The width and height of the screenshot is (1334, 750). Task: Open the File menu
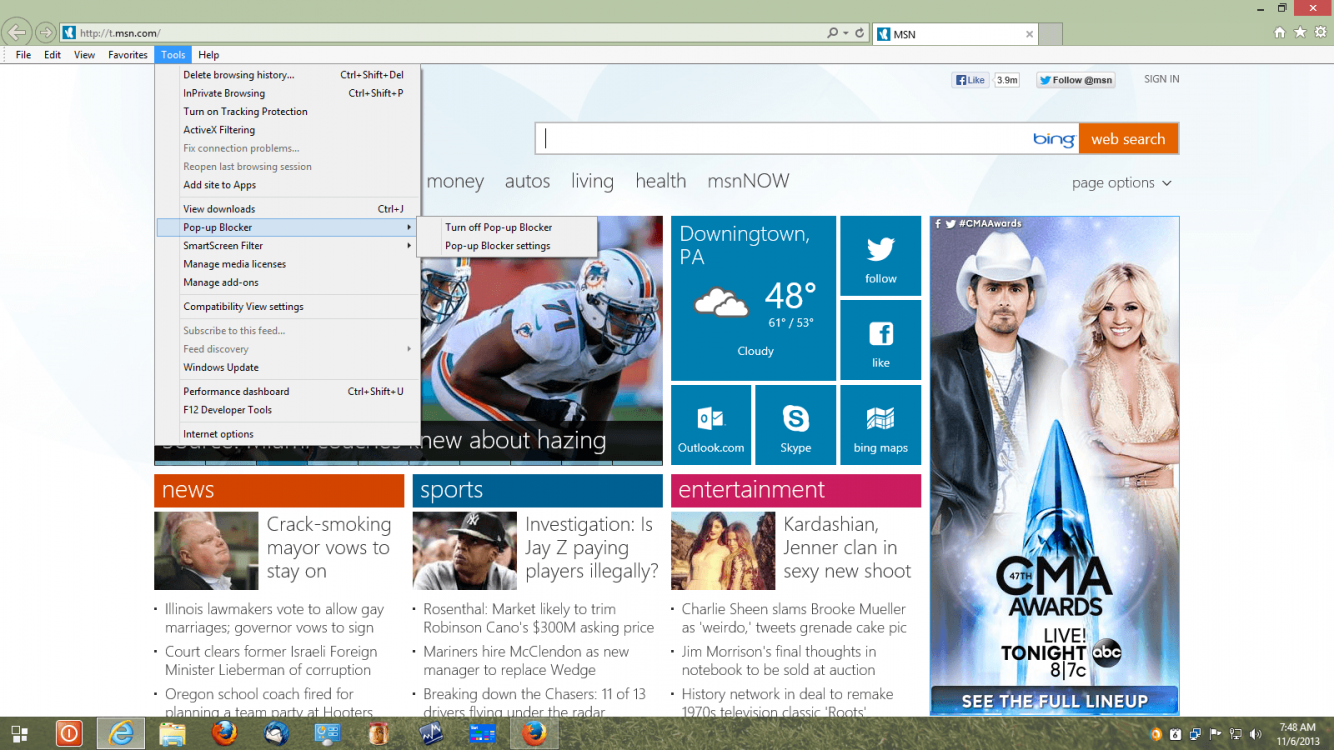[x=23, y=55]
